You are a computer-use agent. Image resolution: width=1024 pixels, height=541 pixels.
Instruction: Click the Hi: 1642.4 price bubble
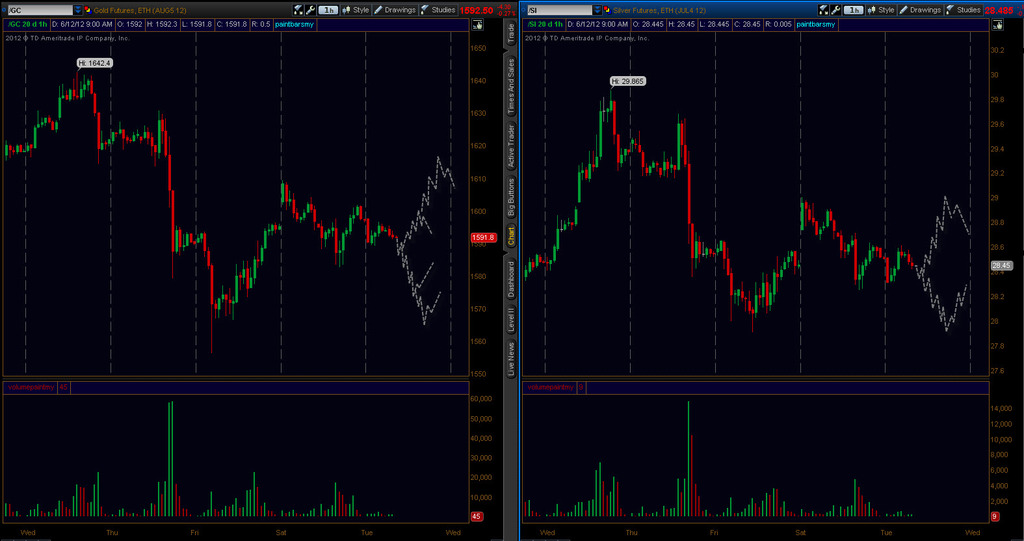pyautogui.click(x=95, y=63)
